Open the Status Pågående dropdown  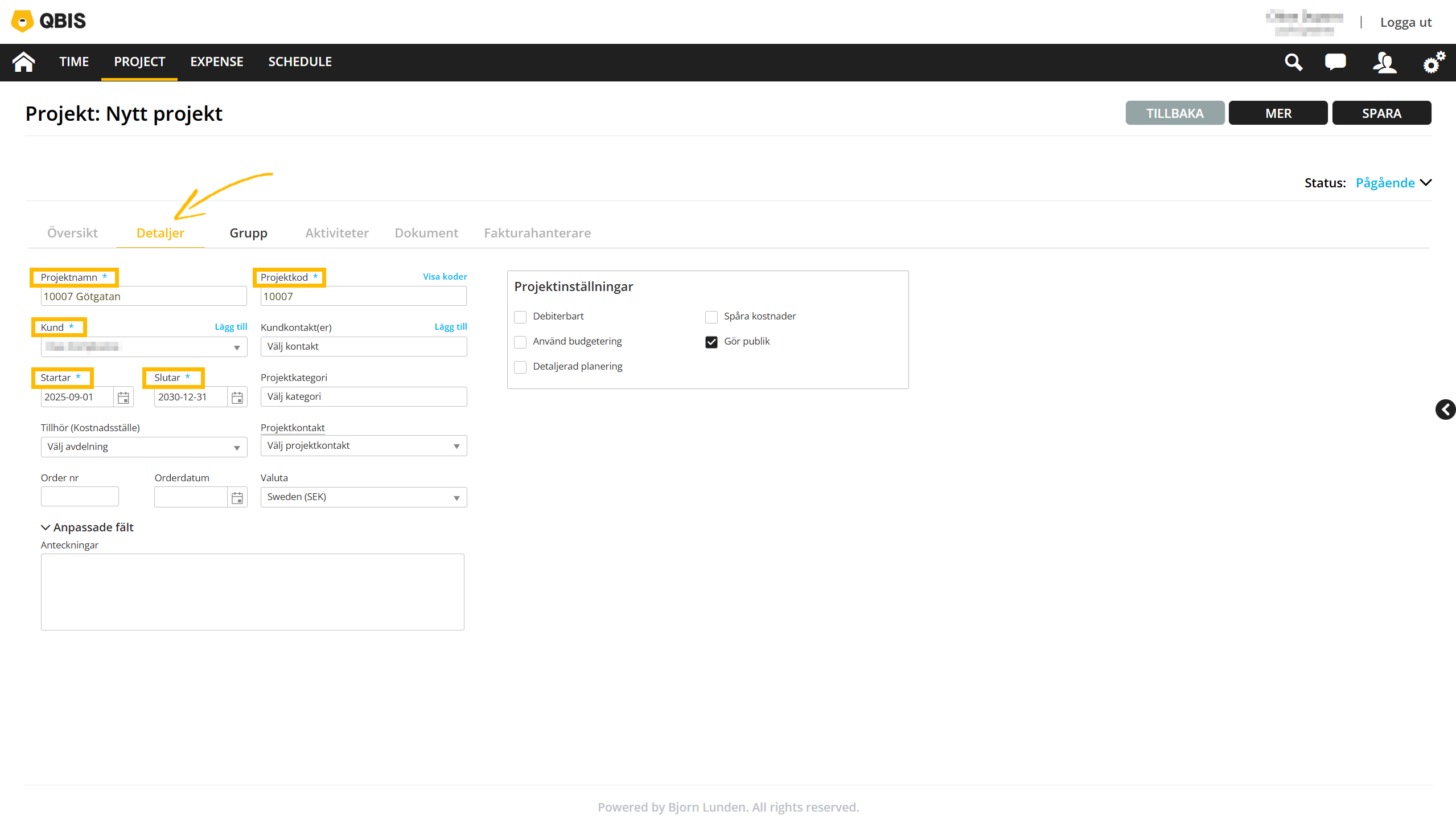point(1392,183)
